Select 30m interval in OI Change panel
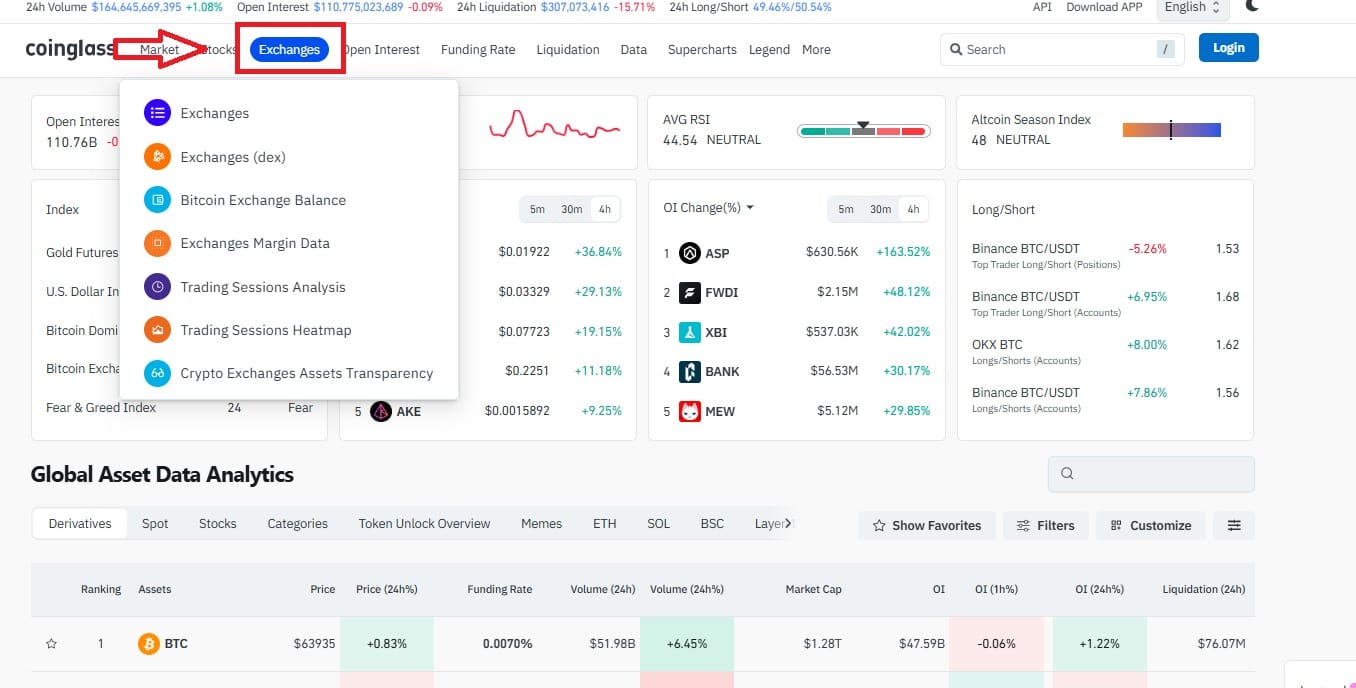The height and width of the screenshot is (688, 1356). point(880,209)
